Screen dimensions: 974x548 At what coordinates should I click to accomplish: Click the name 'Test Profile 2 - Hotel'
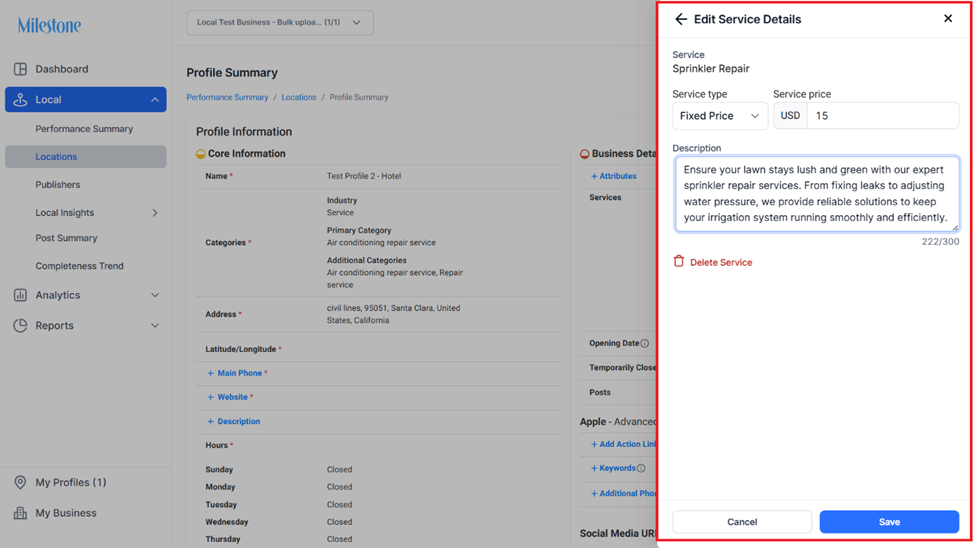[364, 176]
